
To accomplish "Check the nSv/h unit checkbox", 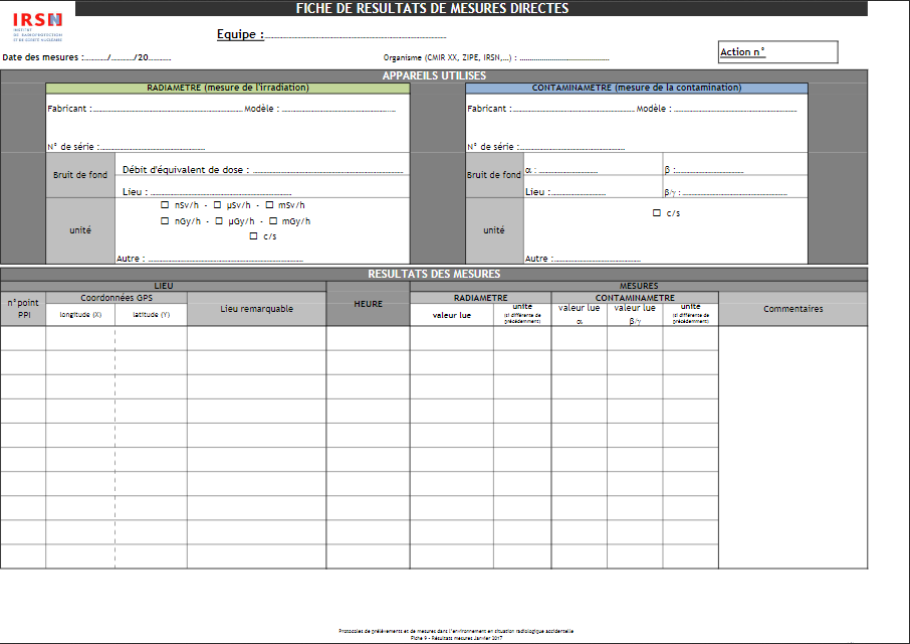I will coord(165,205).
